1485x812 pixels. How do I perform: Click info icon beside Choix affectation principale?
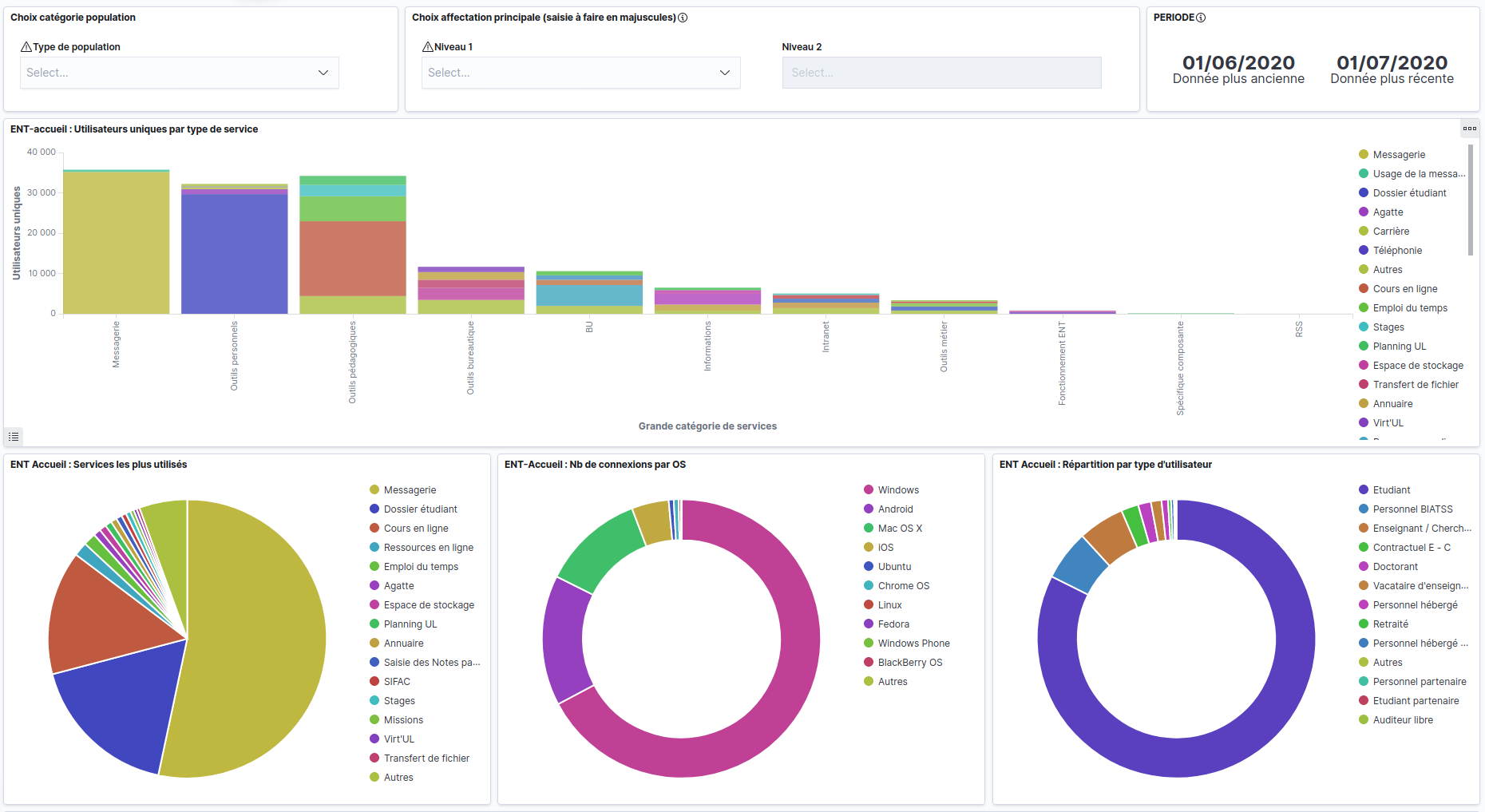[683, 18]
